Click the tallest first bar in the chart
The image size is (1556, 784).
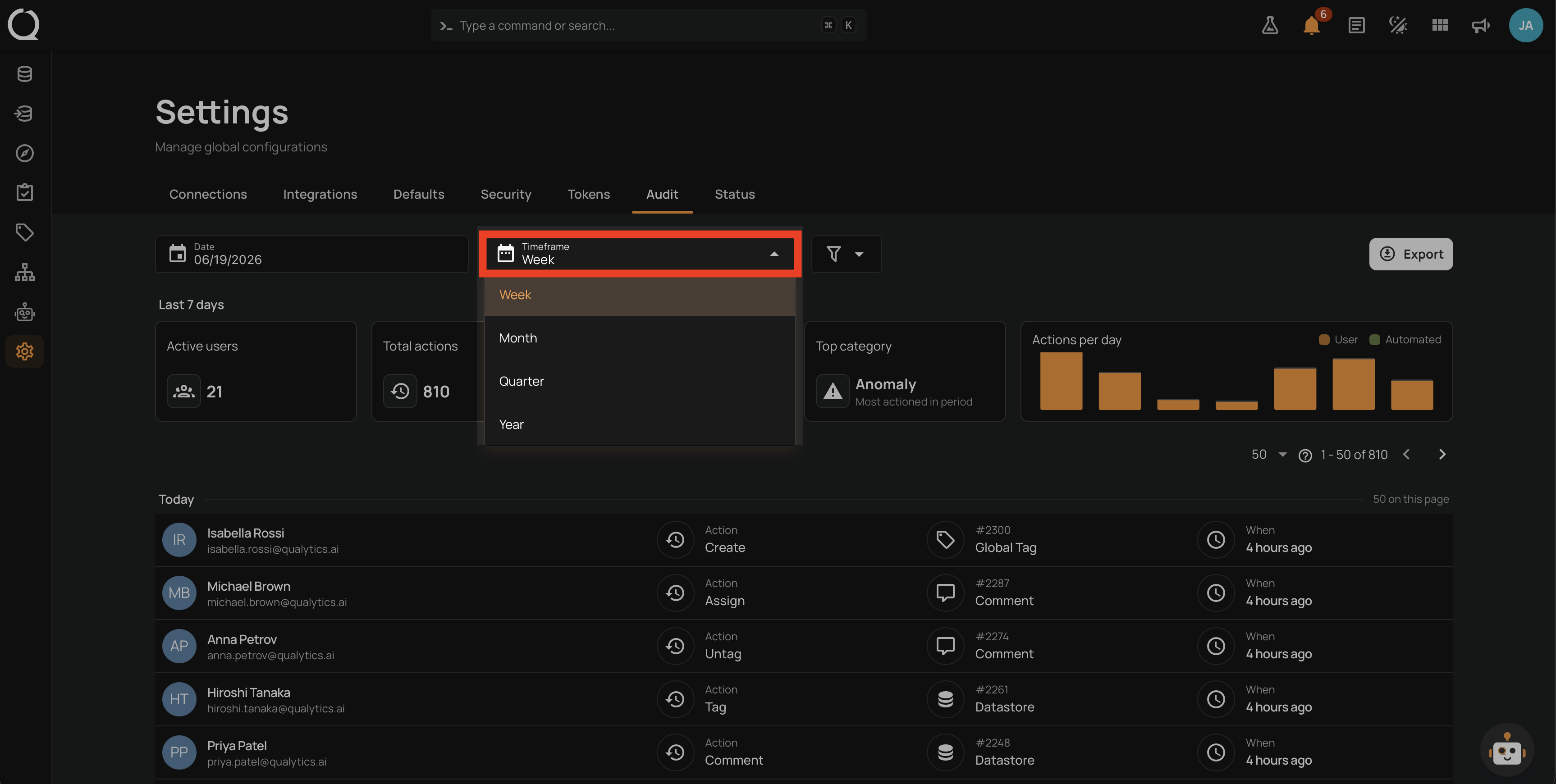(x=1061, y=381)
